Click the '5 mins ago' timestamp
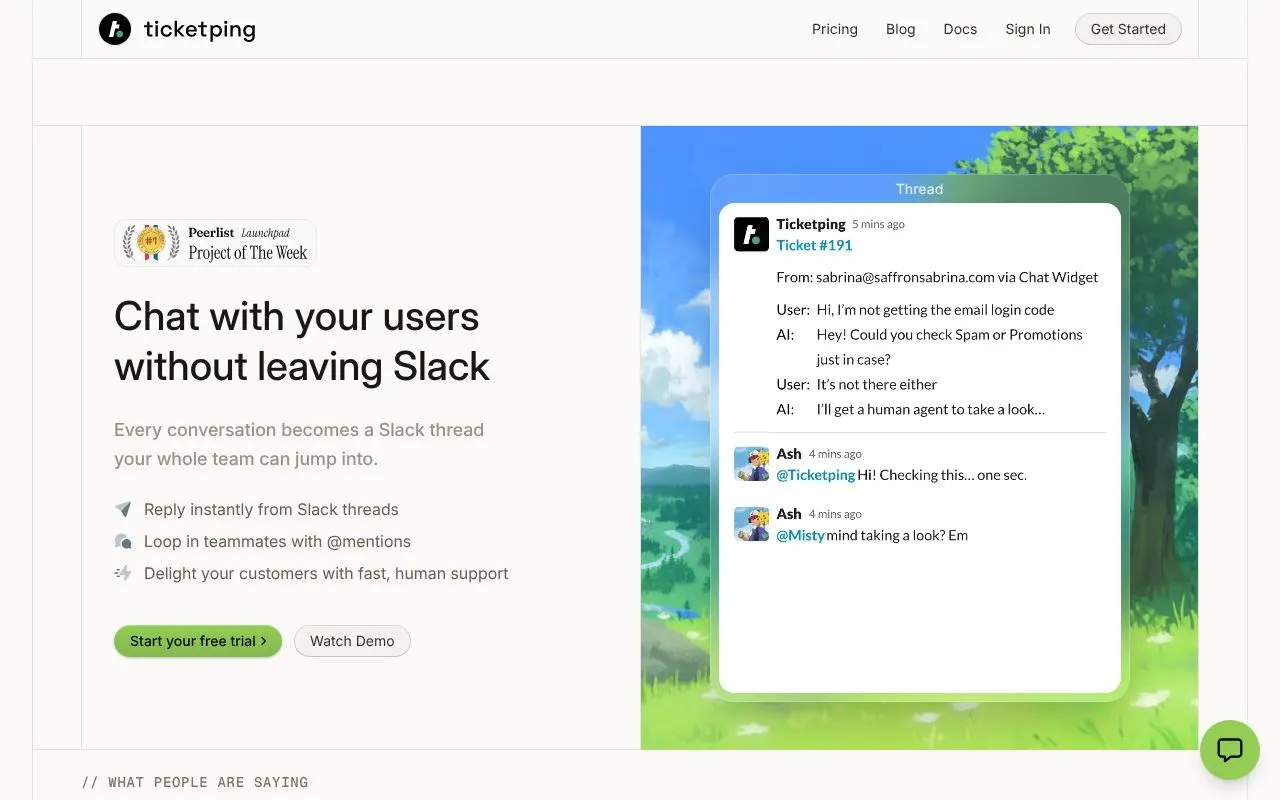 point(878,225)
